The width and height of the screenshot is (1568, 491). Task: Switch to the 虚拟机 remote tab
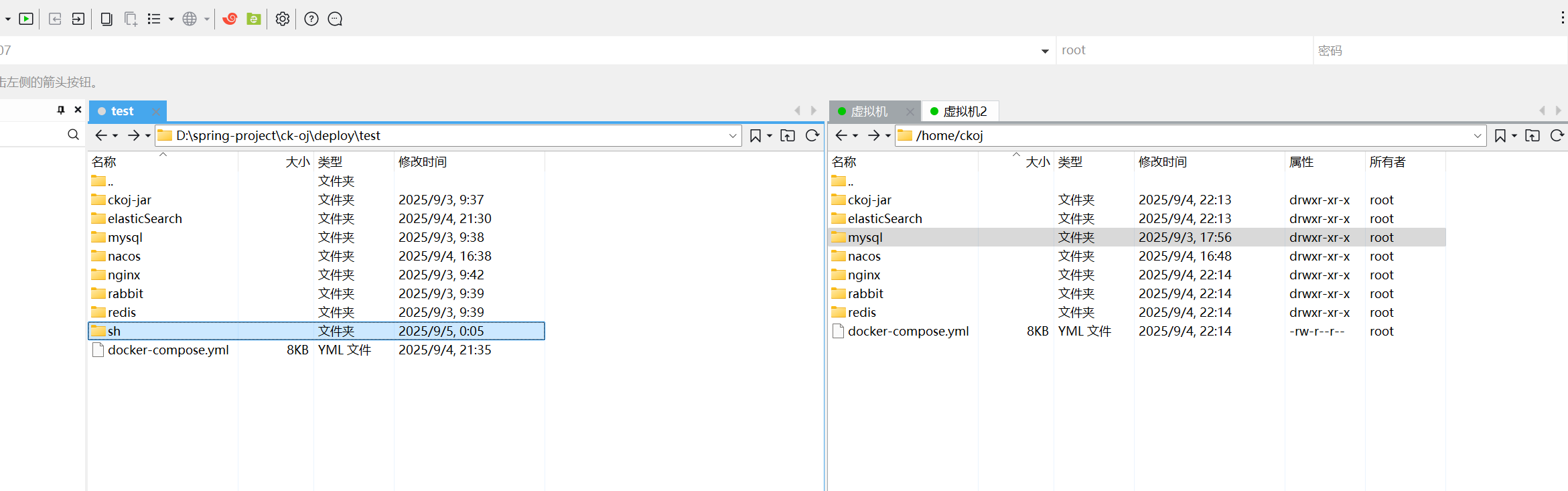click(x=869, y=111)
